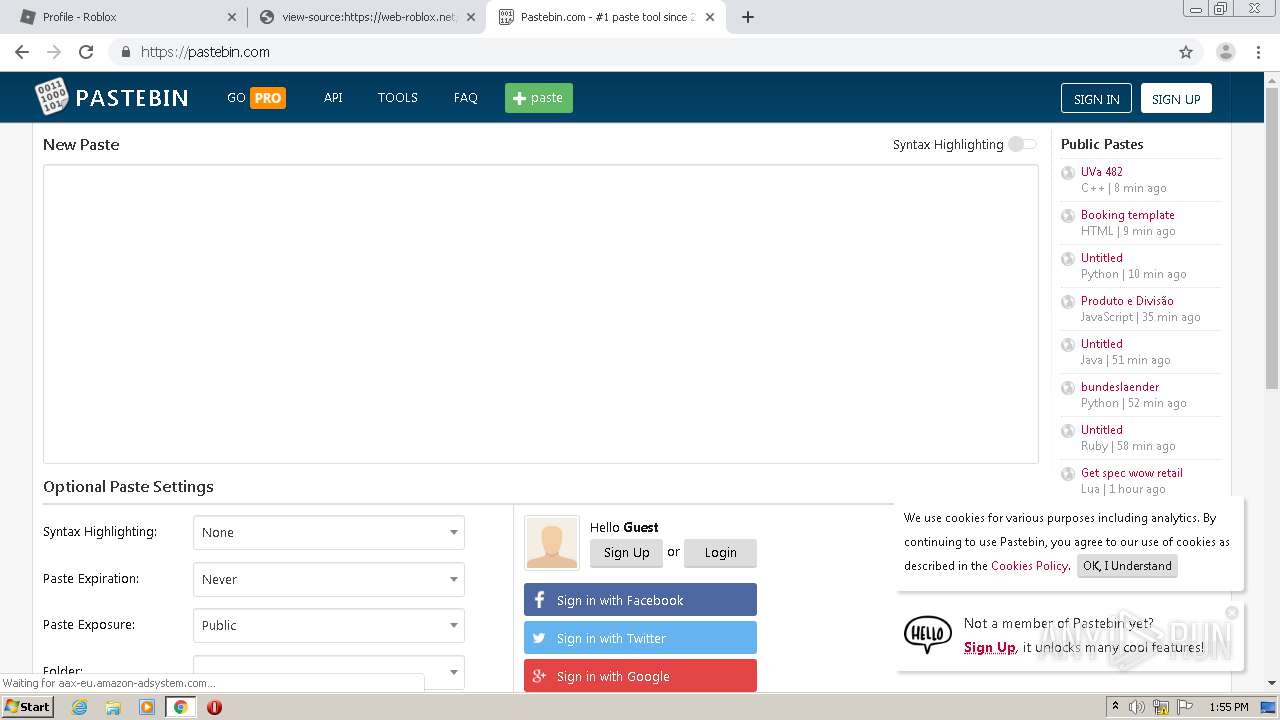
Task: Open Get spec wow retail paste
Action: tap(1132, 473)
